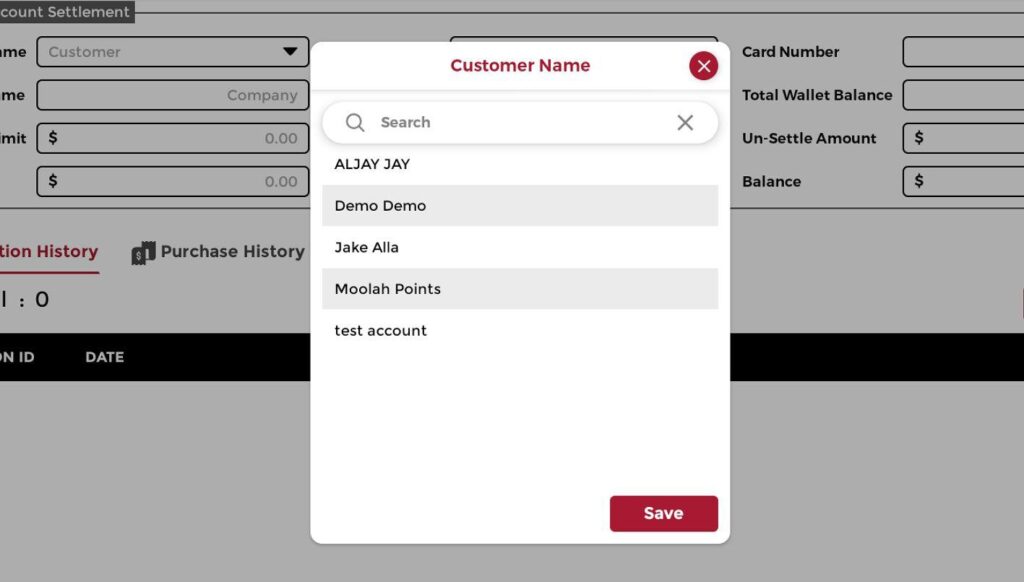This screenshot has height=582, width=1024.
Task: Click the Company name field
Action: tap(172, 96)
